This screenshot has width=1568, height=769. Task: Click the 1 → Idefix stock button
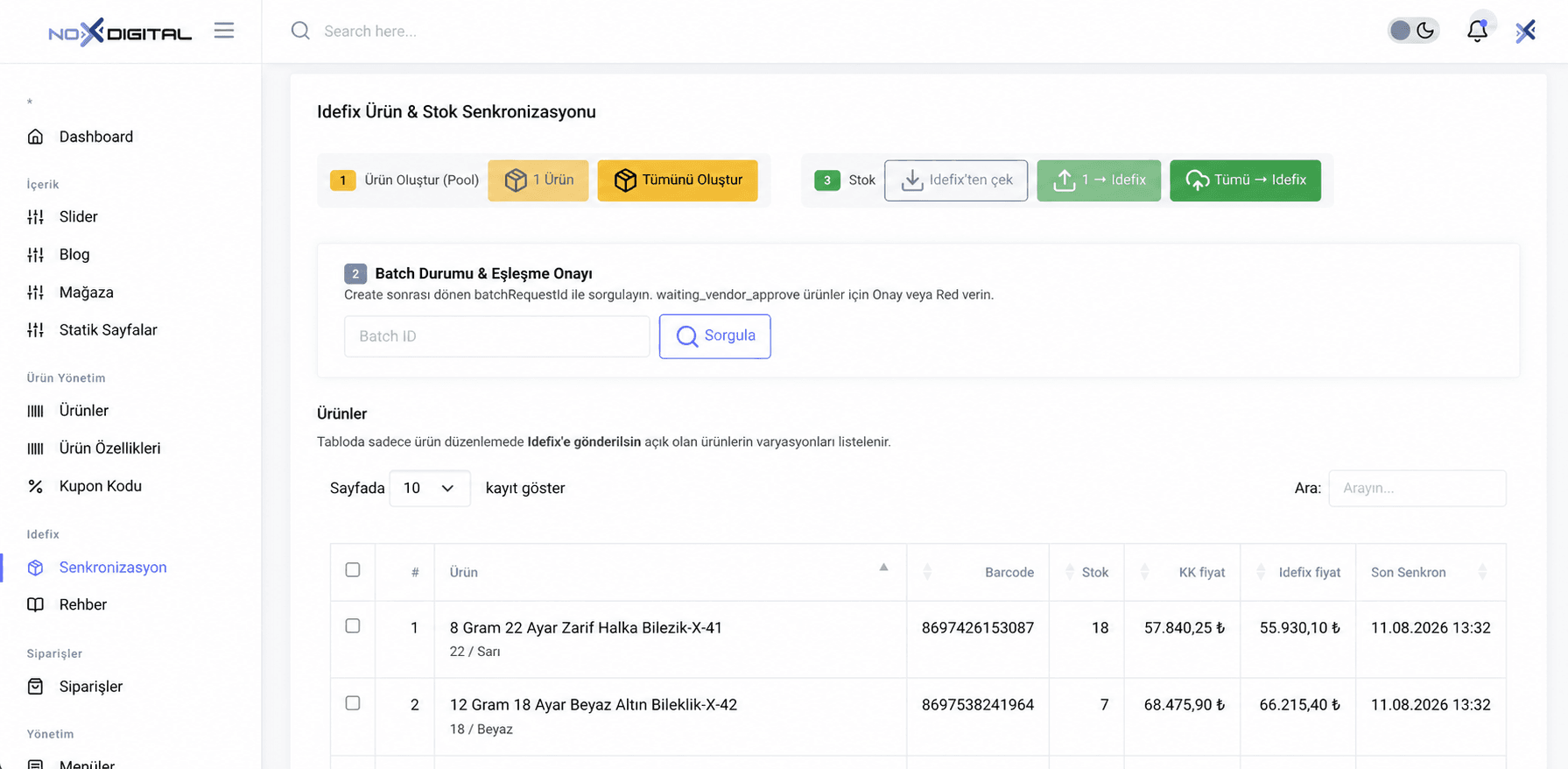pyautogui.click(x=1099, y=180)
